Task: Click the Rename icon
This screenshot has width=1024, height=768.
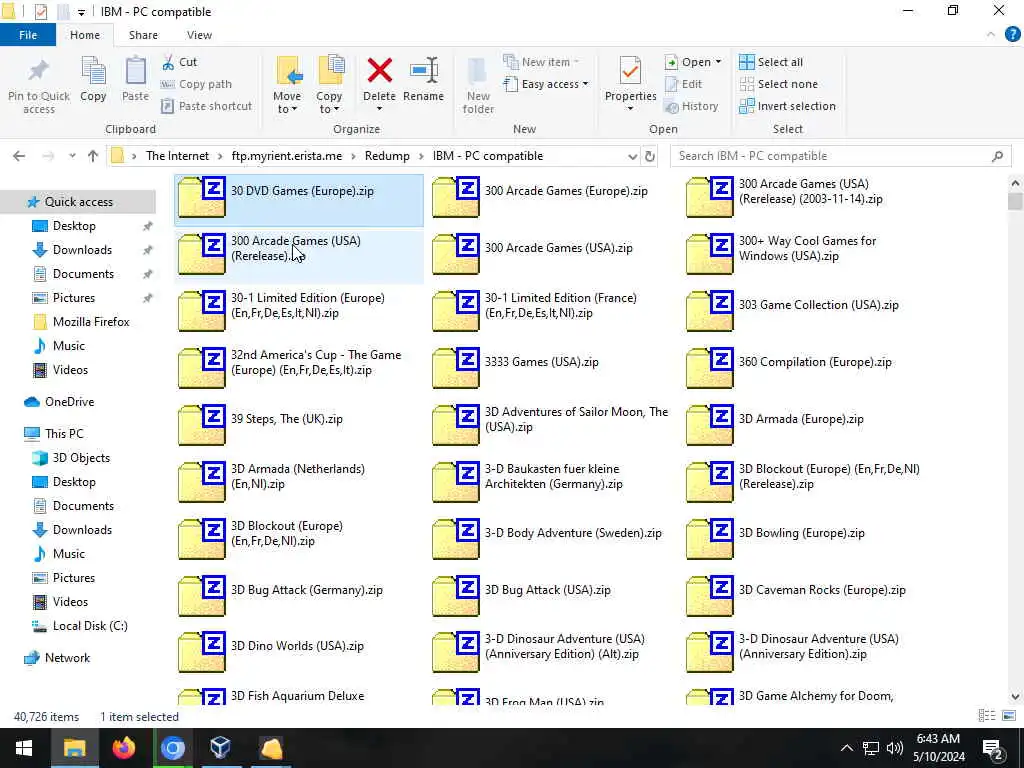Action: (424, 71)
